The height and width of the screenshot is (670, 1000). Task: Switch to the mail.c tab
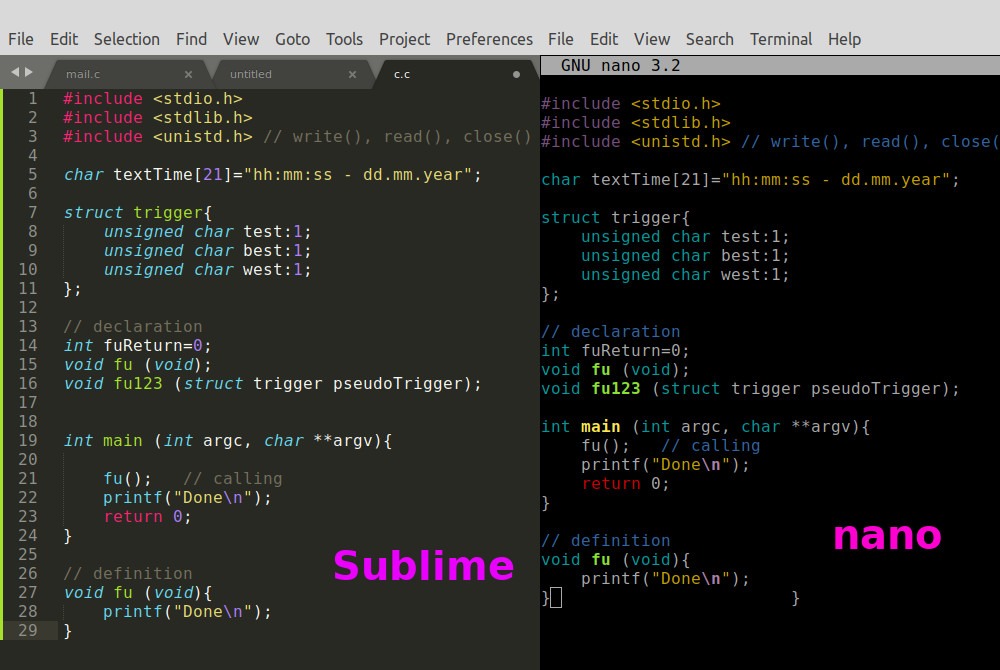point(83,74)
